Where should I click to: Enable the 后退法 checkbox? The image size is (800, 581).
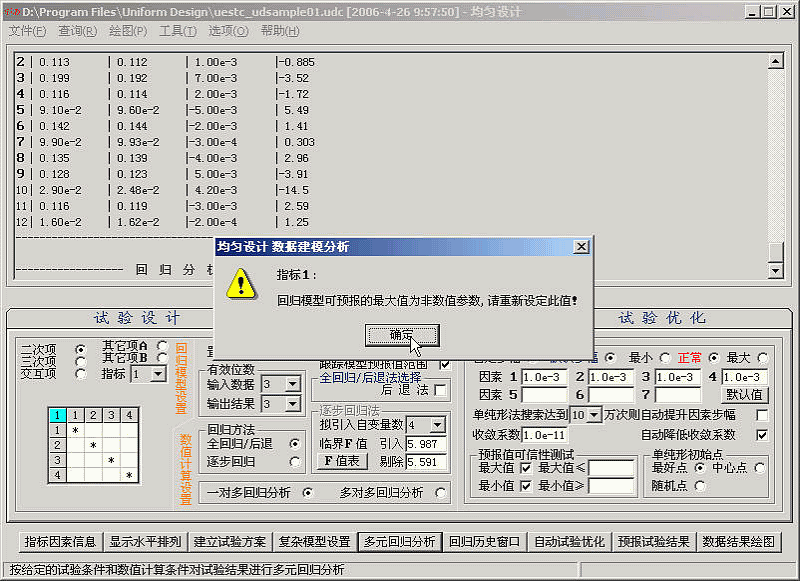pyautogui.click(x=440, y=390)
